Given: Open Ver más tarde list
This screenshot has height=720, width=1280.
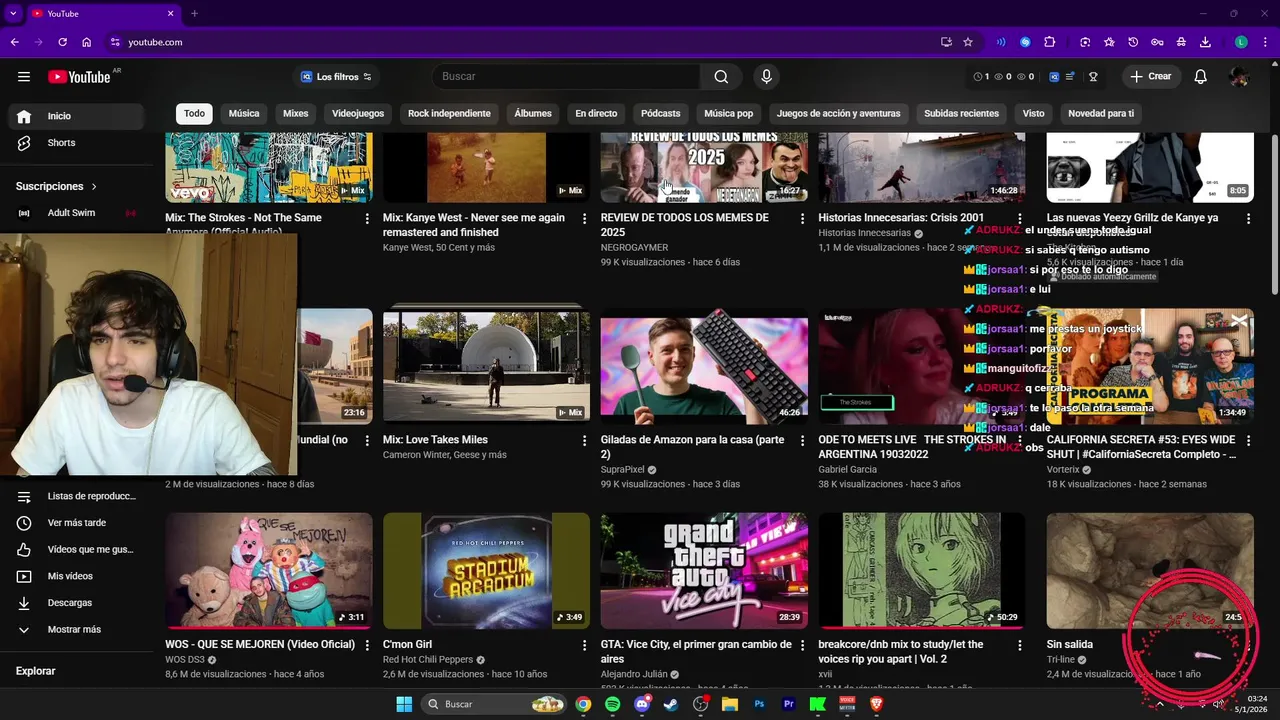Looking at the screenshot, I should coord(76,523).
